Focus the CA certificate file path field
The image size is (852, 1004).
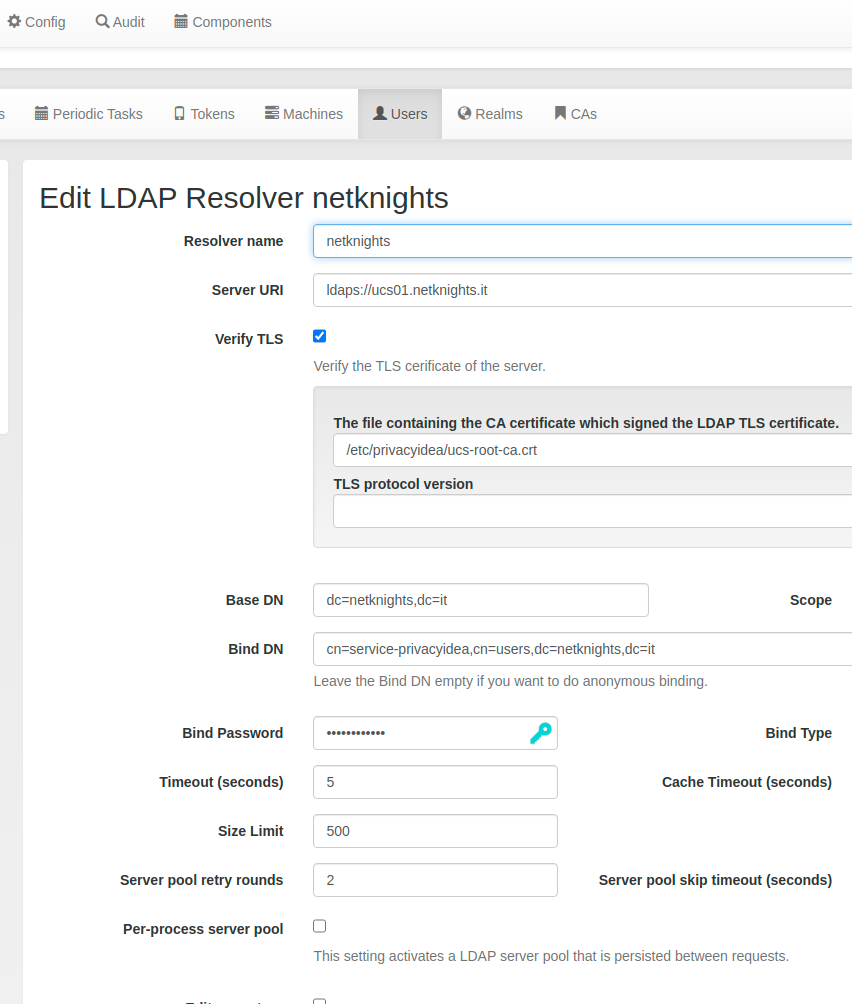coord(590,450)
